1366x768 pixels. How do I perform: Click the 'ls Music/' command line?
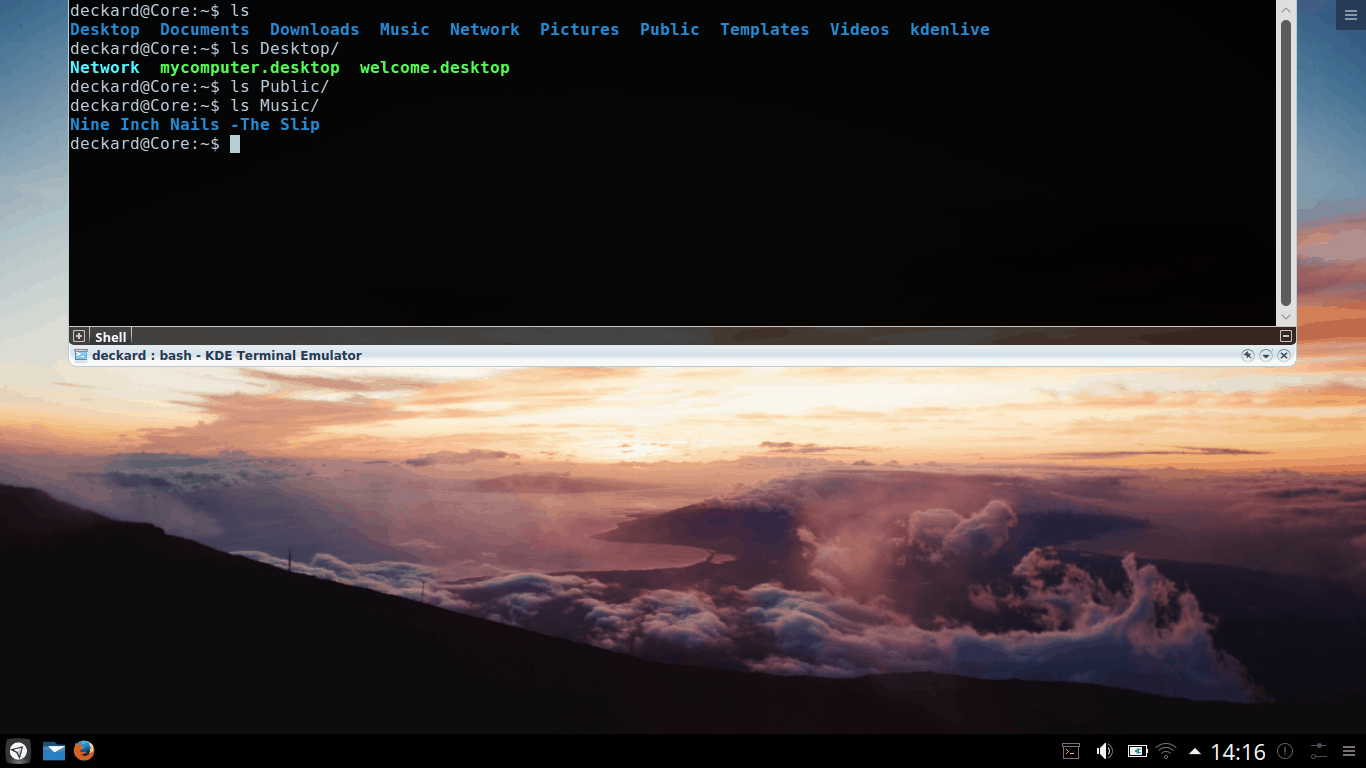pyautogui.click(x=195, y=105)
